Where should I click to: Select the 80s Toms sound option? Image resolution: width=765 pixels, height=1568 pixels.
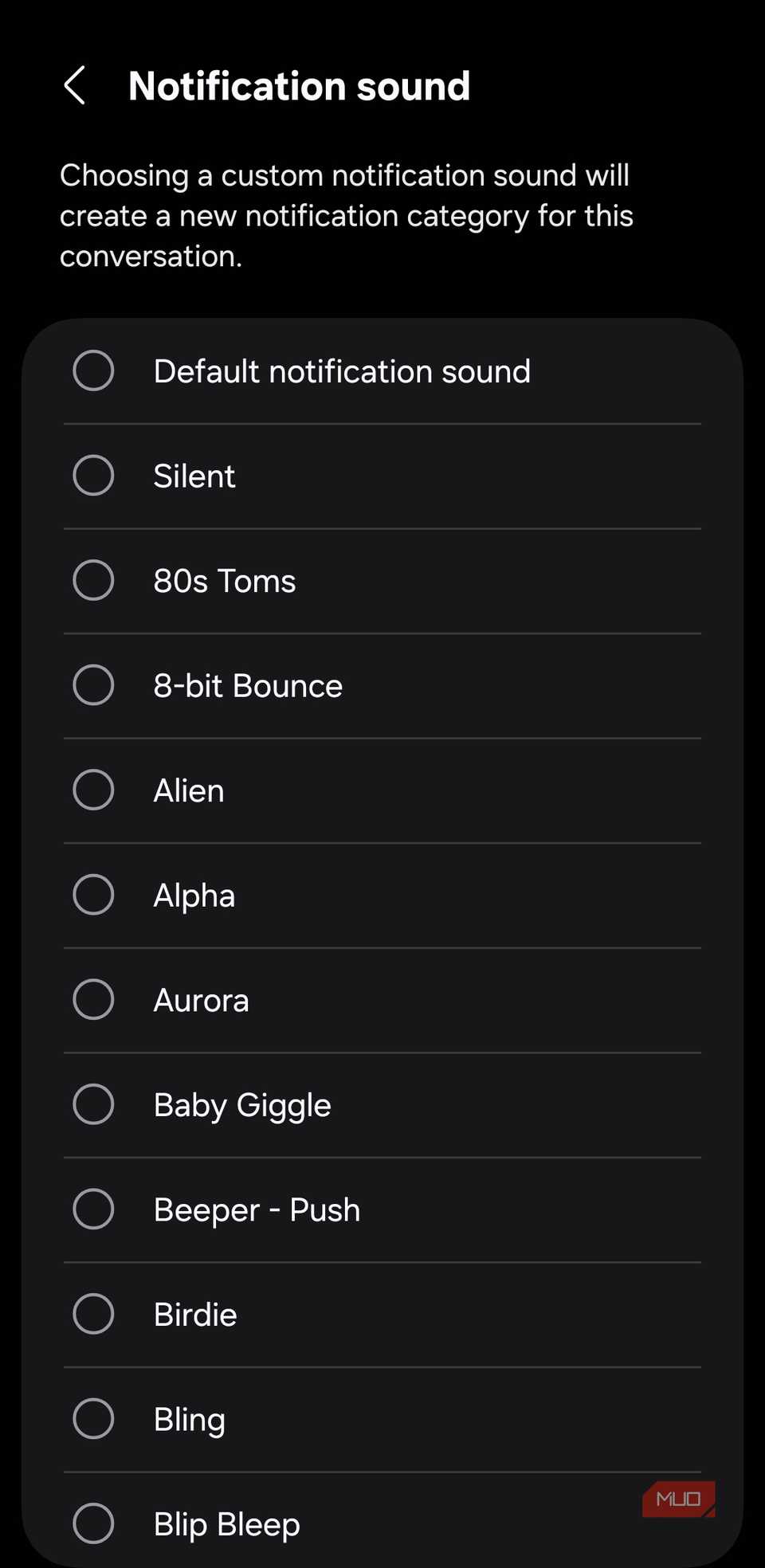coord(93,580)
